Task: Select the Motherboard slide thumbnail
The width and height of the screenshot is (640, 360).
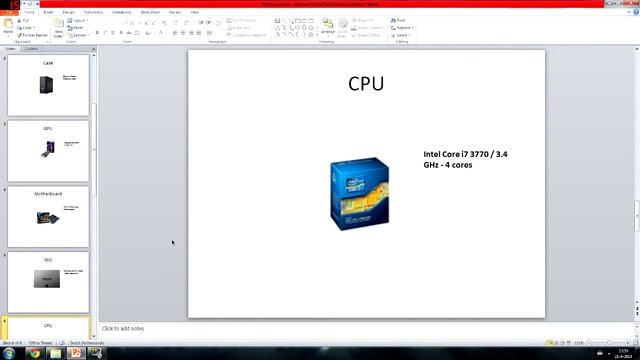Action: (x=48, y=216)
